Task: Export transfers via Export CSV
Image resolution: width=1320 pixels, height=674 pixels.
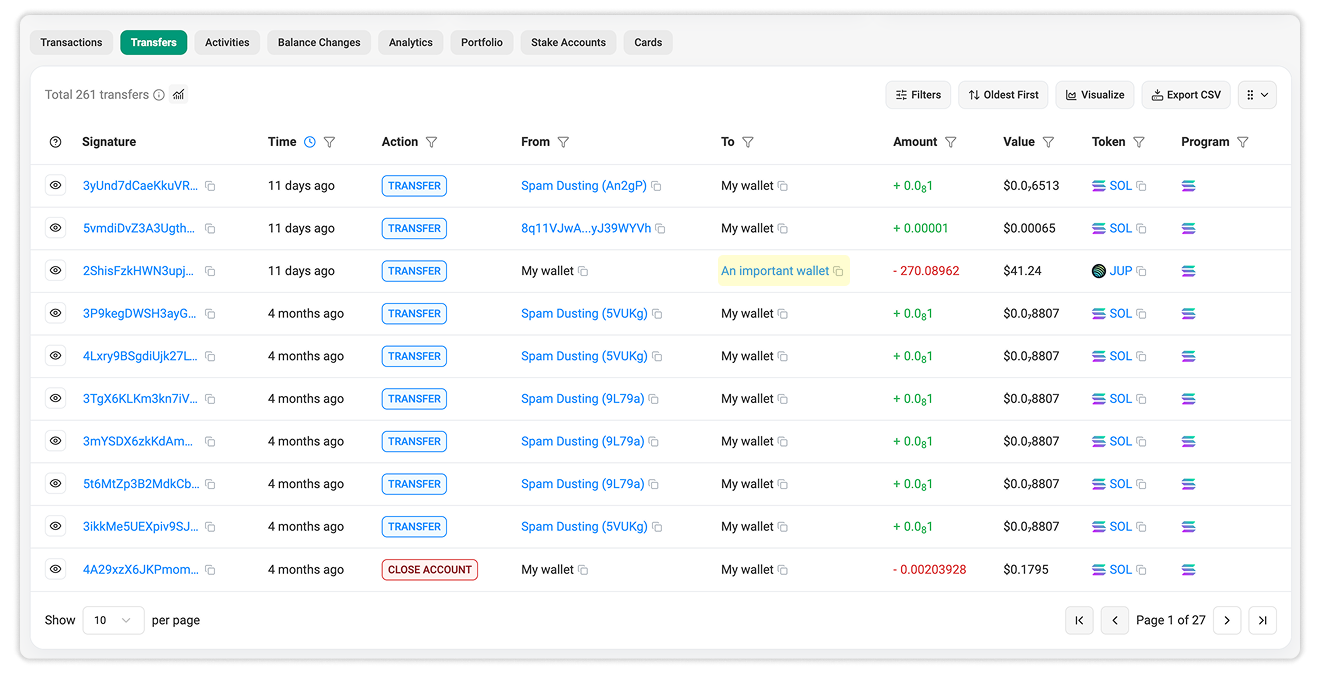Action: tap(1186, 95)
